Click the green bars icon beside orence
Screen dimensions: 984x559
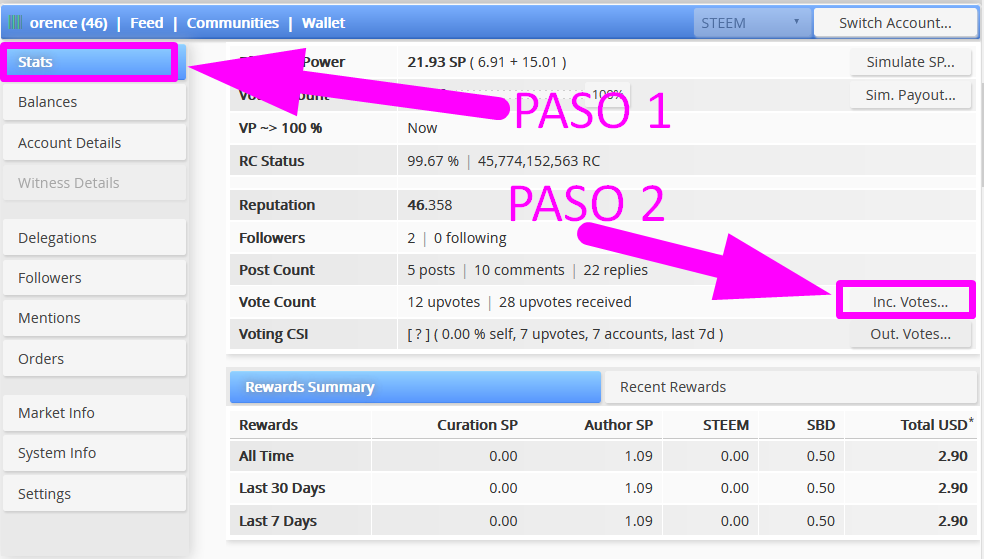pyautogui.click(x=15, y=23)
